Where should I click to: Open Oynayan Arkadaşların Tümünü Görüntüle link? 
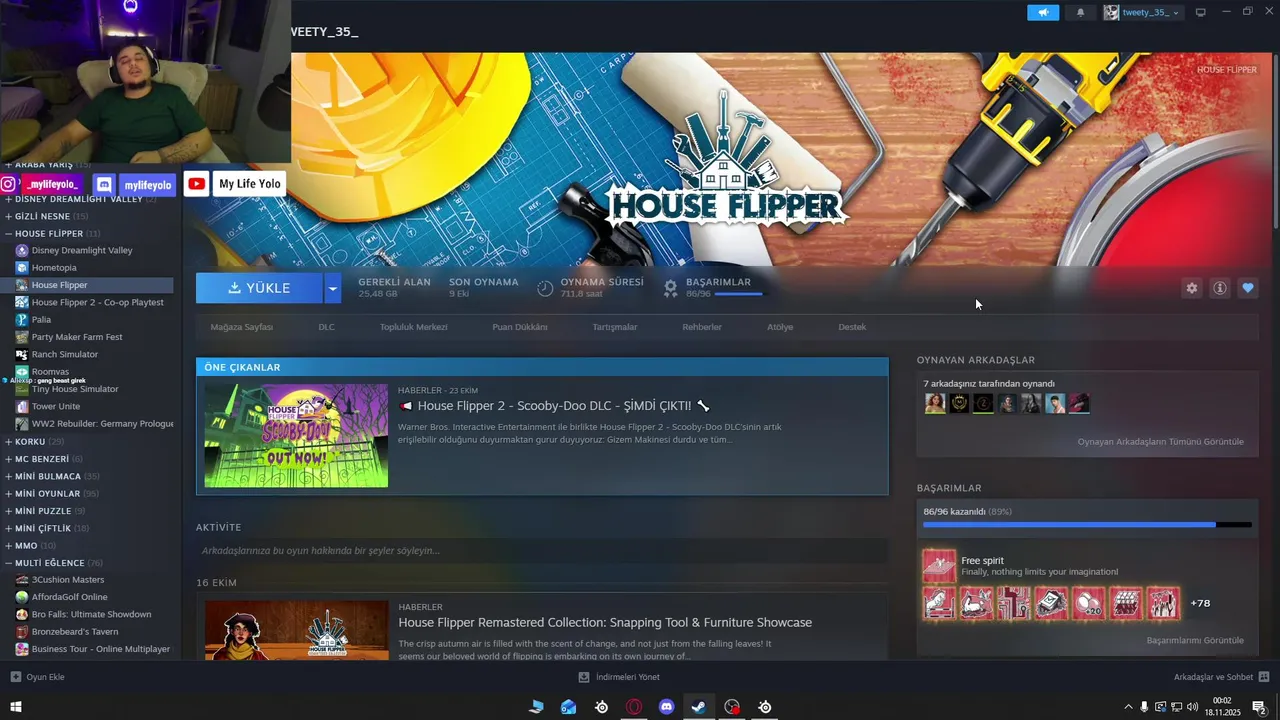[1160, 442]
